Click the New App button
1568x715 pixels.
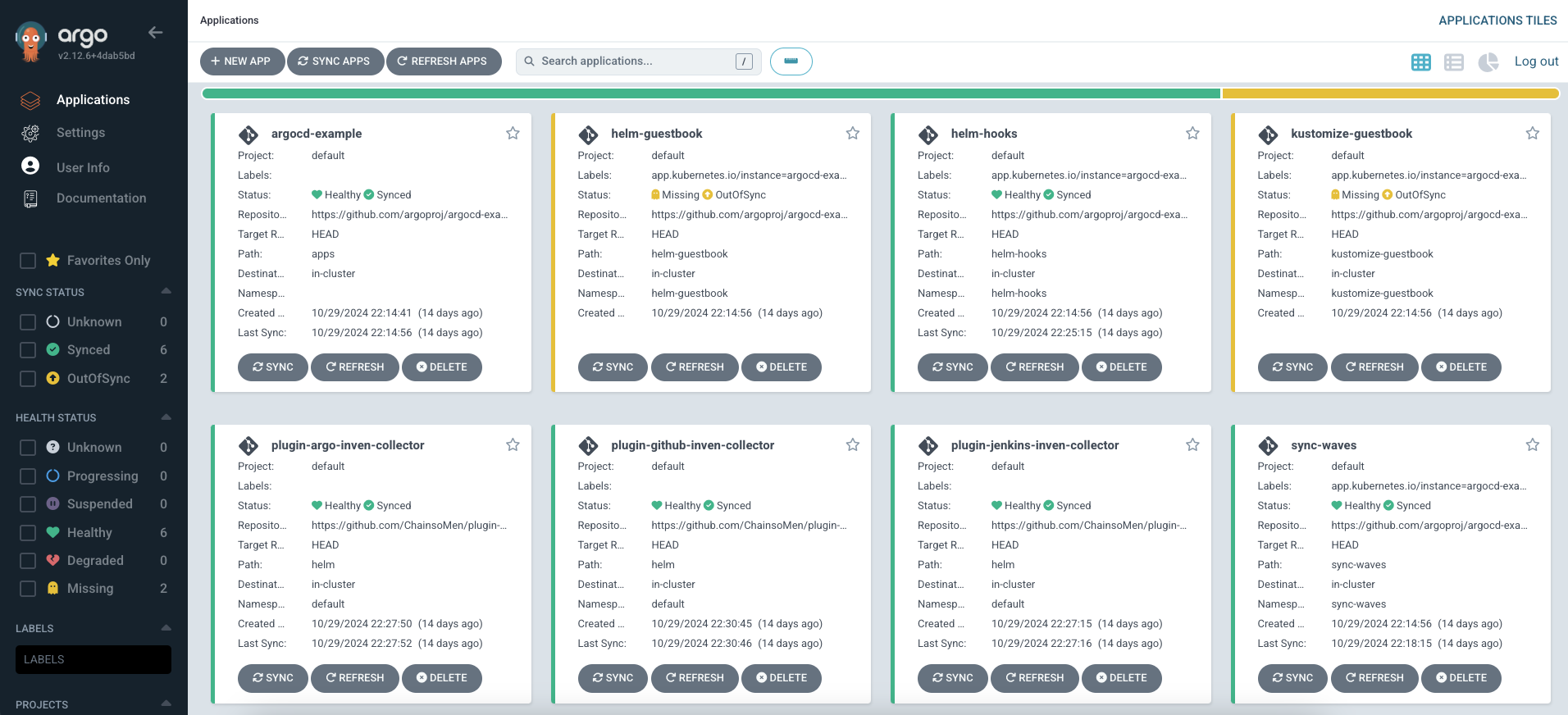(242, 61)
